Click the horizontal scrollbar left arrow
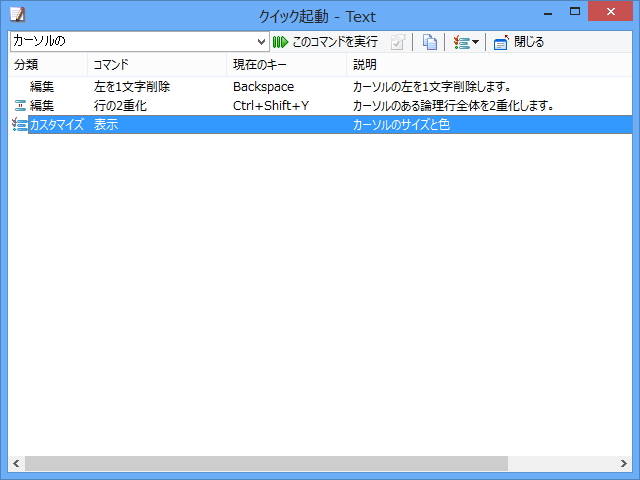Screen dimensions: 640x480 (x=16, y=463)
